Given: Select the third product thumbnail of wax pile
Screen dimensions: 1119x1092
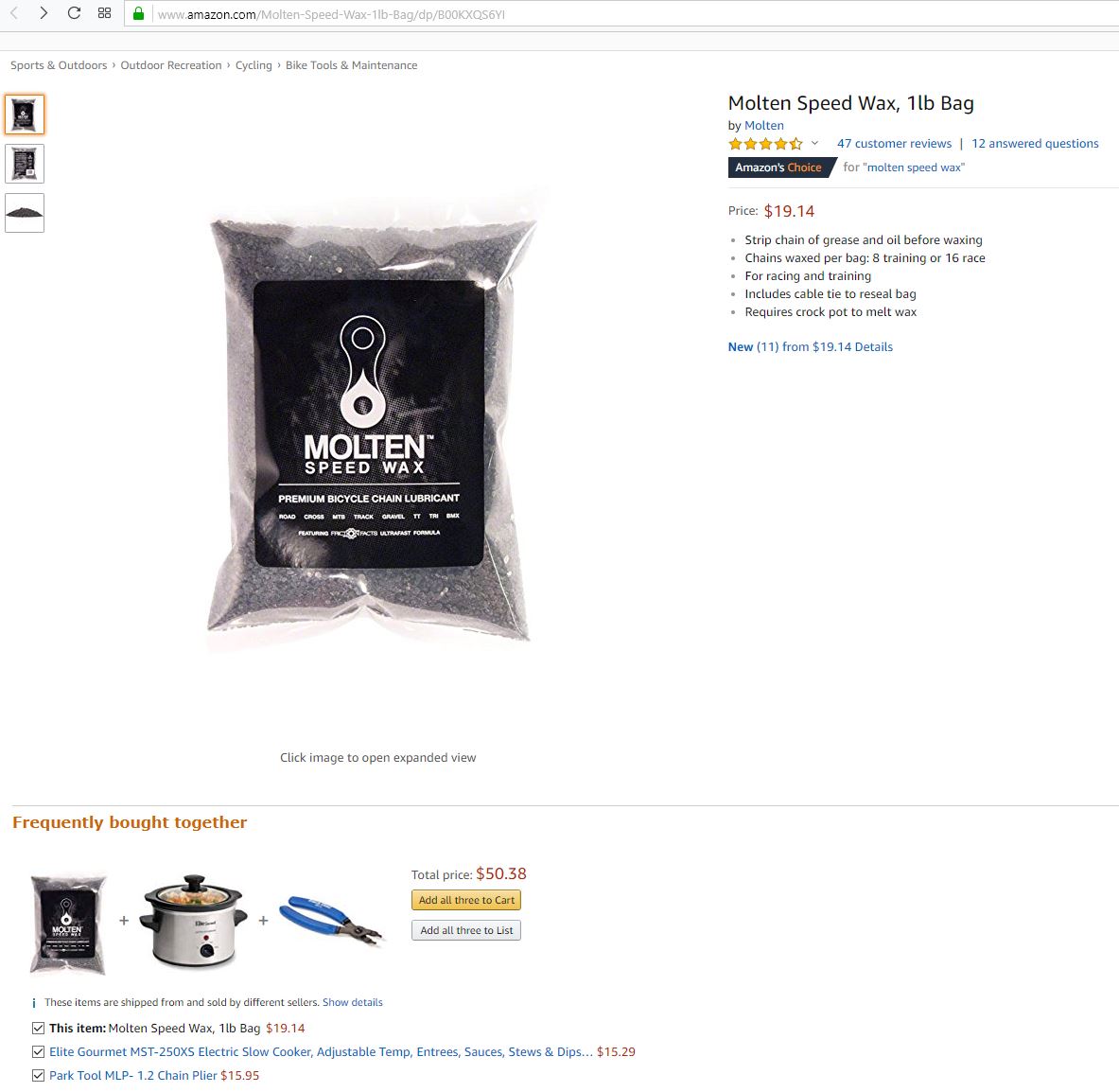Looking at the screenshot, I should pyautogui.click(x=25, y=213).
